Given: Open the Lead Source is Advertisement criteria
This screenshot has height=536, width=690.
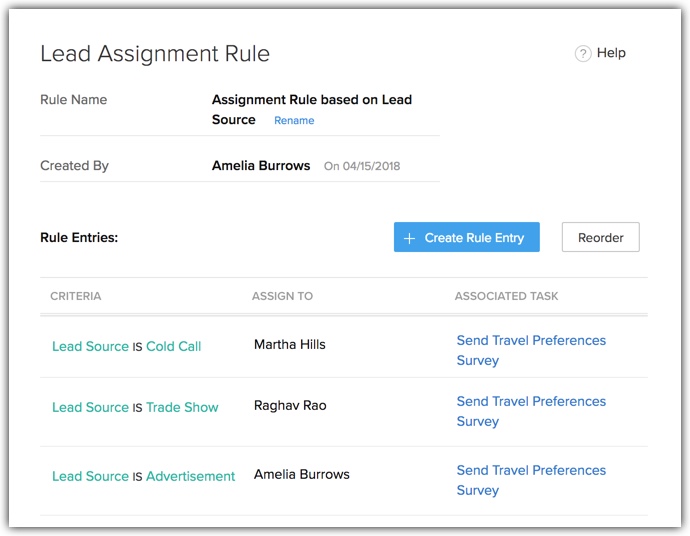Looking at the screenshot, I should (143, 477).
